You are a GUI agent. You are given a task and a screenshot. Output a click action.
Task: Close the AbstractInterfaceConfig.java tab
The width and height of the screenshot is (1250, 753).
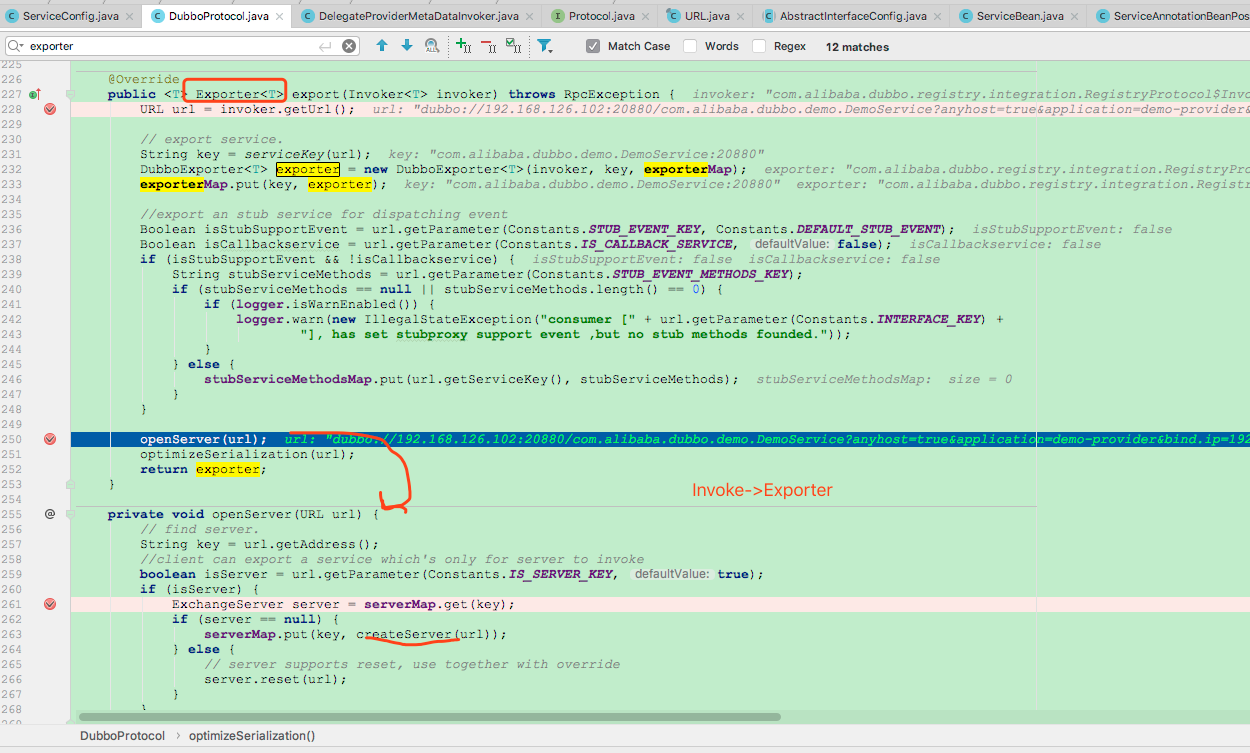click(938, 16)
